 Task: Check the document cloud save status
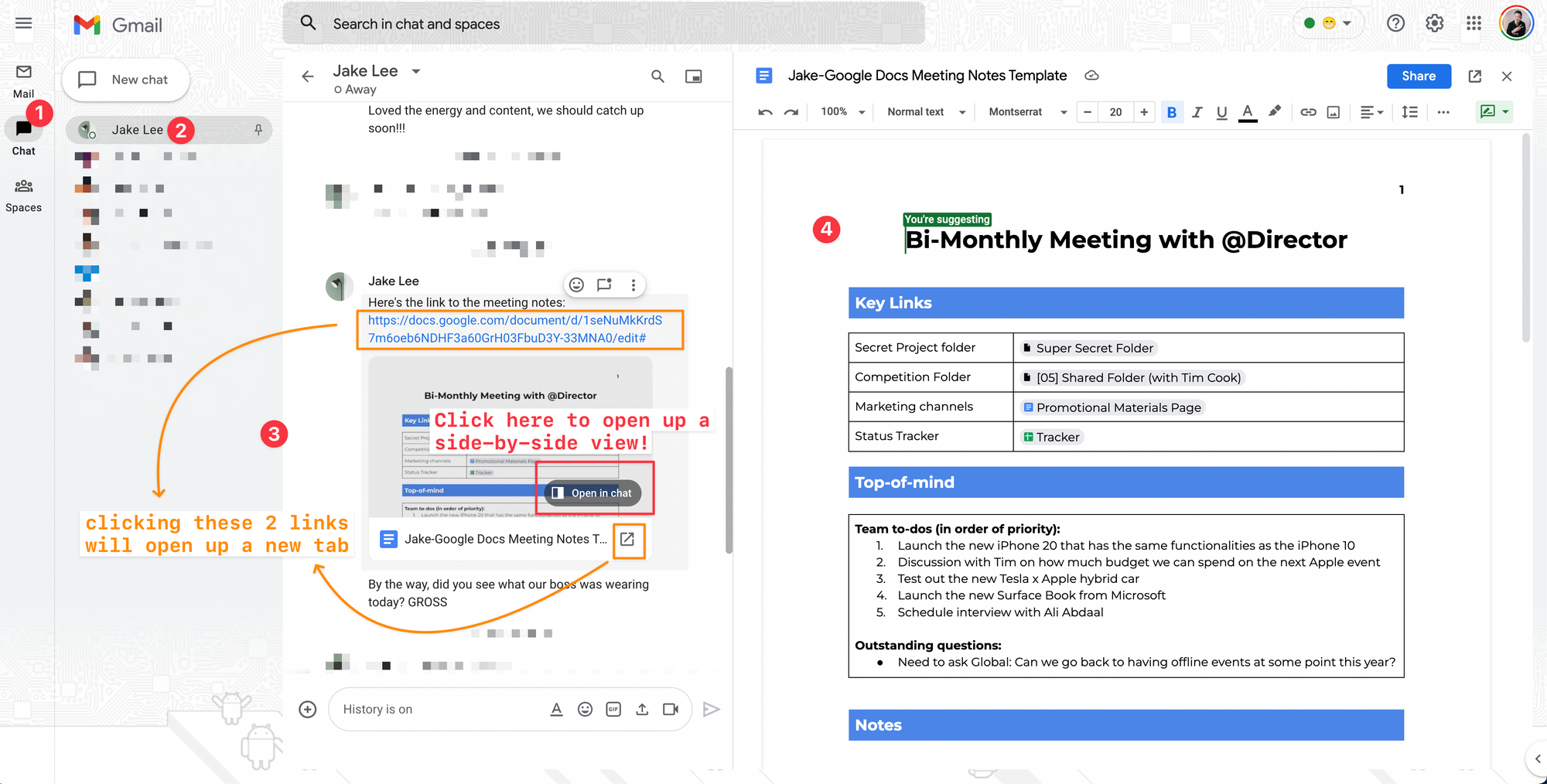[1091, 75]
